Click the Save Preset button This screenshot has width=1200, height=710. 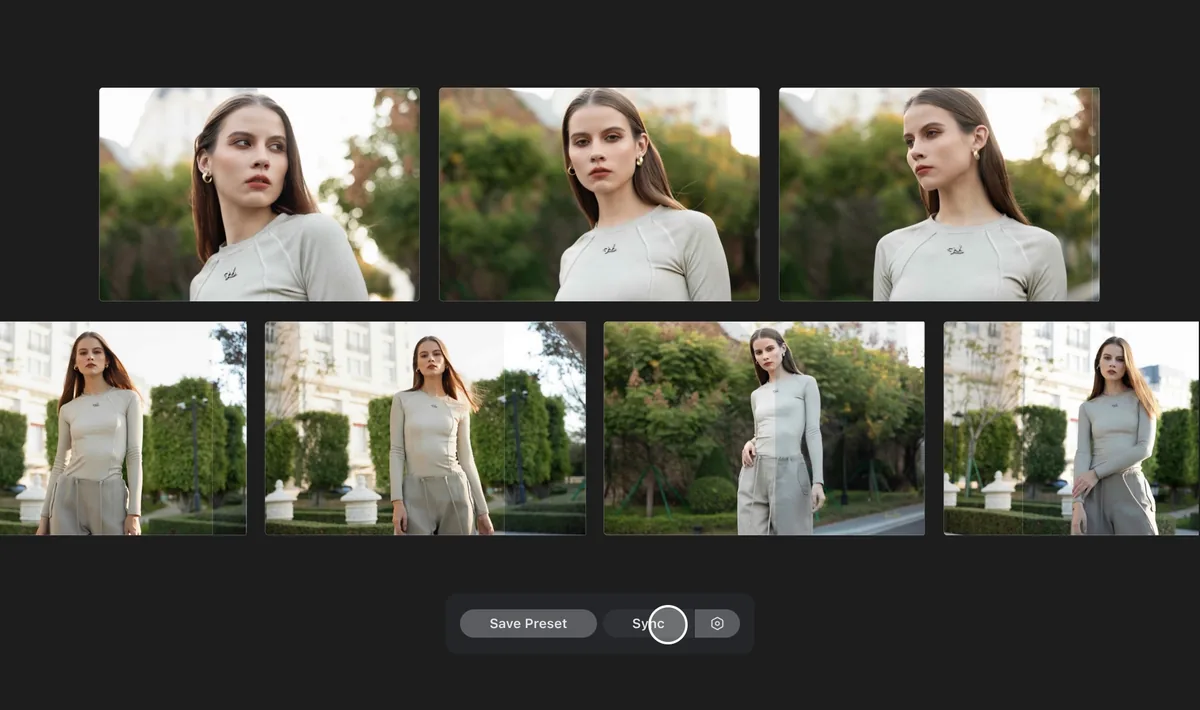point(528,623)
